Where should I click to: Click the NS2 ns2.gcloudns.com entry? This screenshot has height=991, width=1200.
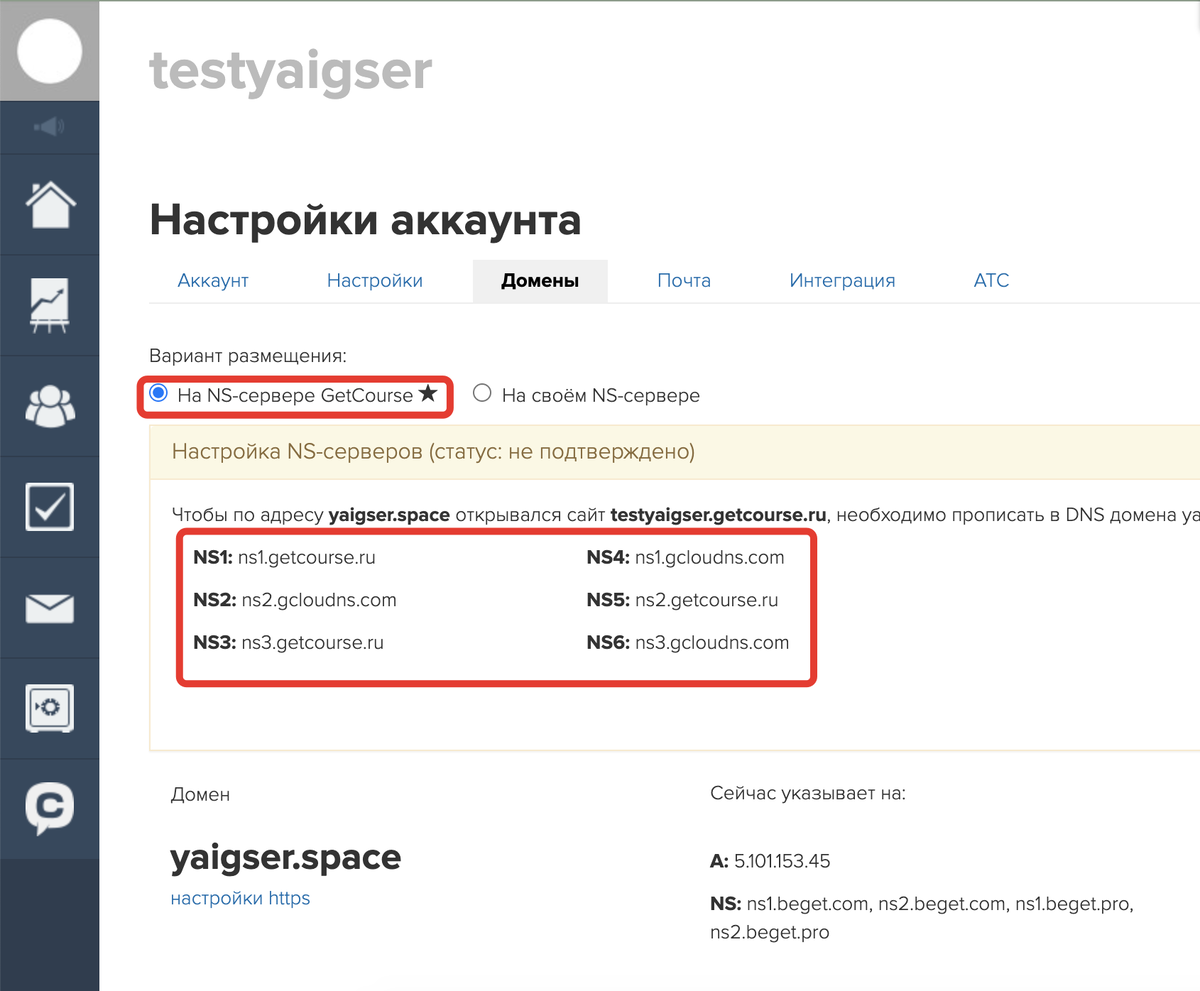tap(295, 600)
